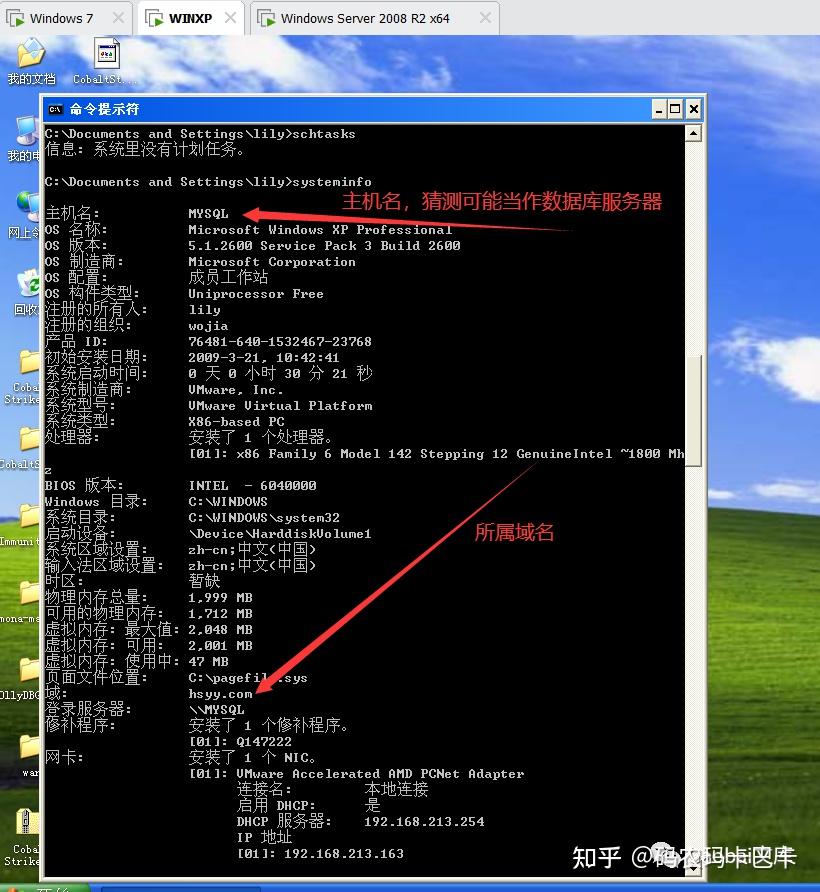Viewport: 820px width, 892px height.
Task: Click the scrollbar down arrow in command prompt
Action: 693,867
